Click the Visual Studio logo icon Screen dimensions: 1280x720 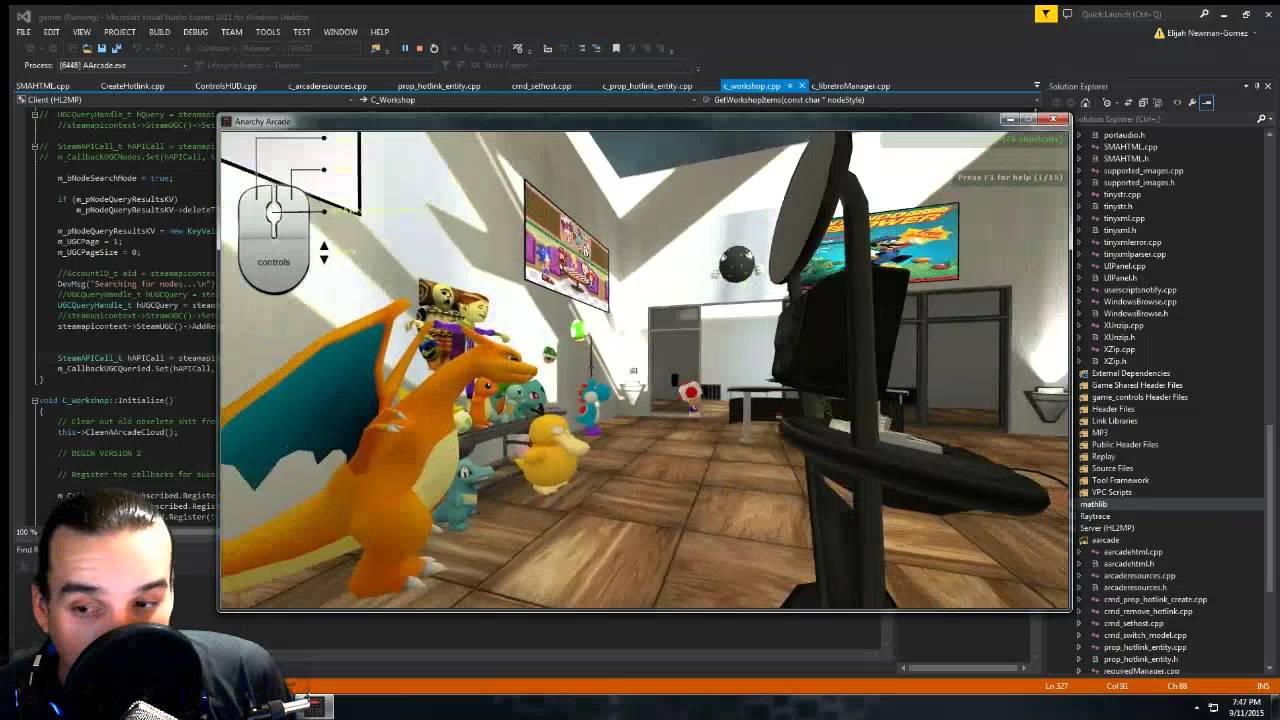(24, 16)
